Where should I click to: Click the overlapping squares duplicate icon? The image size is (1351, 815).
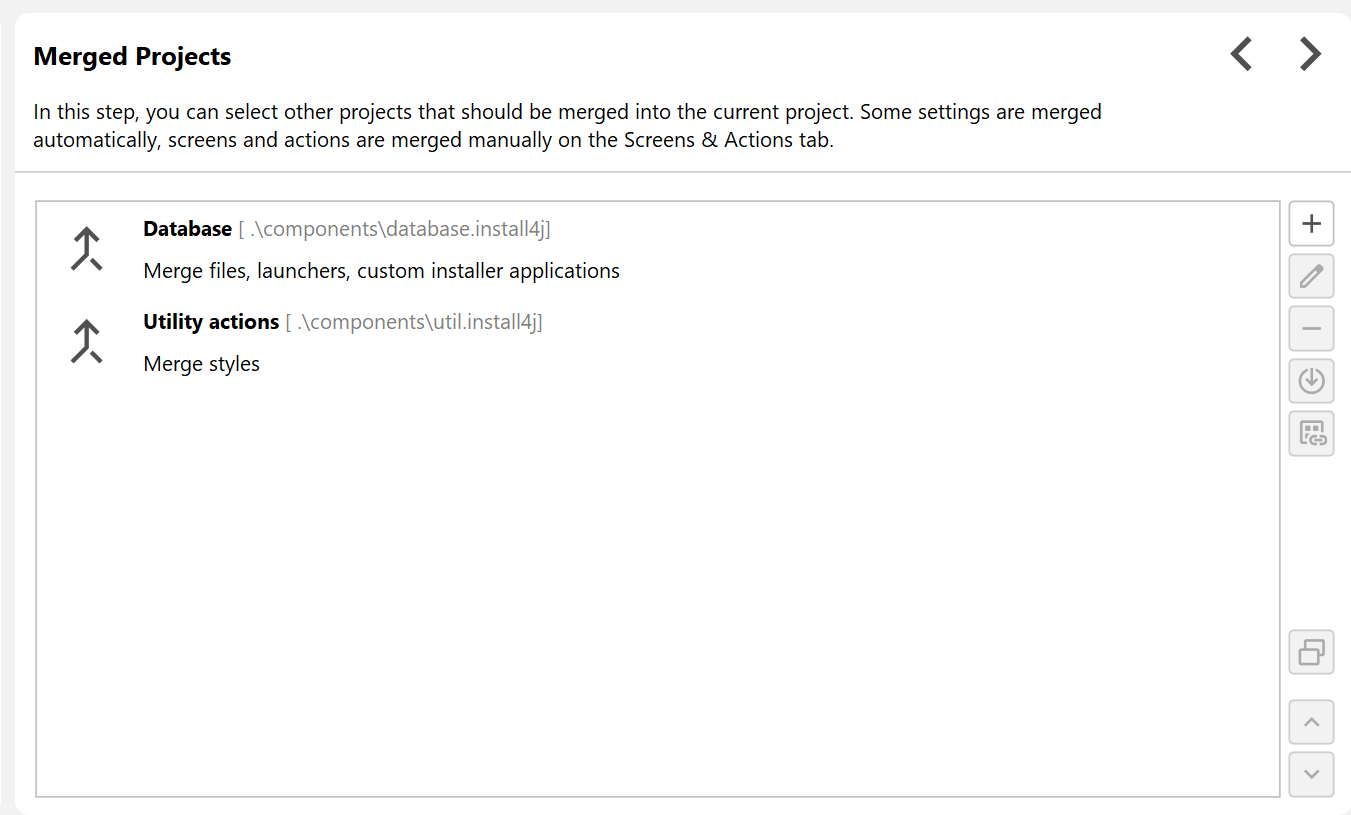point(1311,652)
